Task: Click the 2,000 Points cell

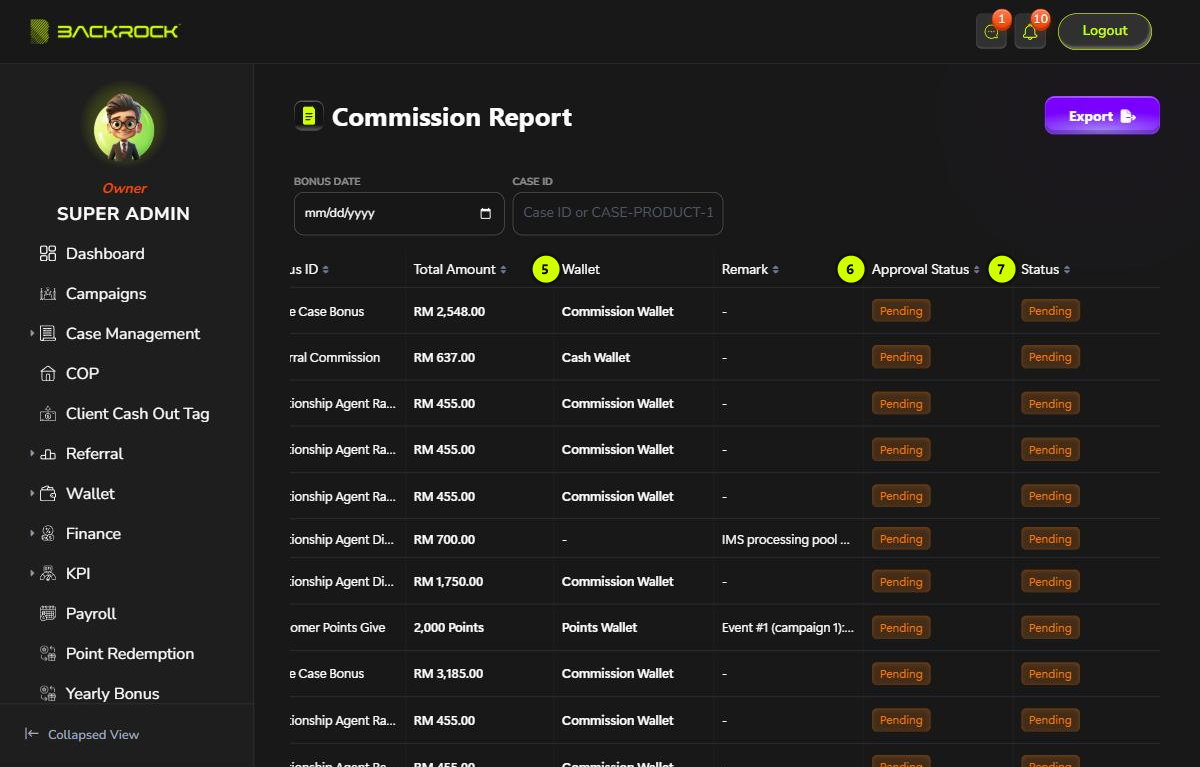Action: (x=448, y=628)
